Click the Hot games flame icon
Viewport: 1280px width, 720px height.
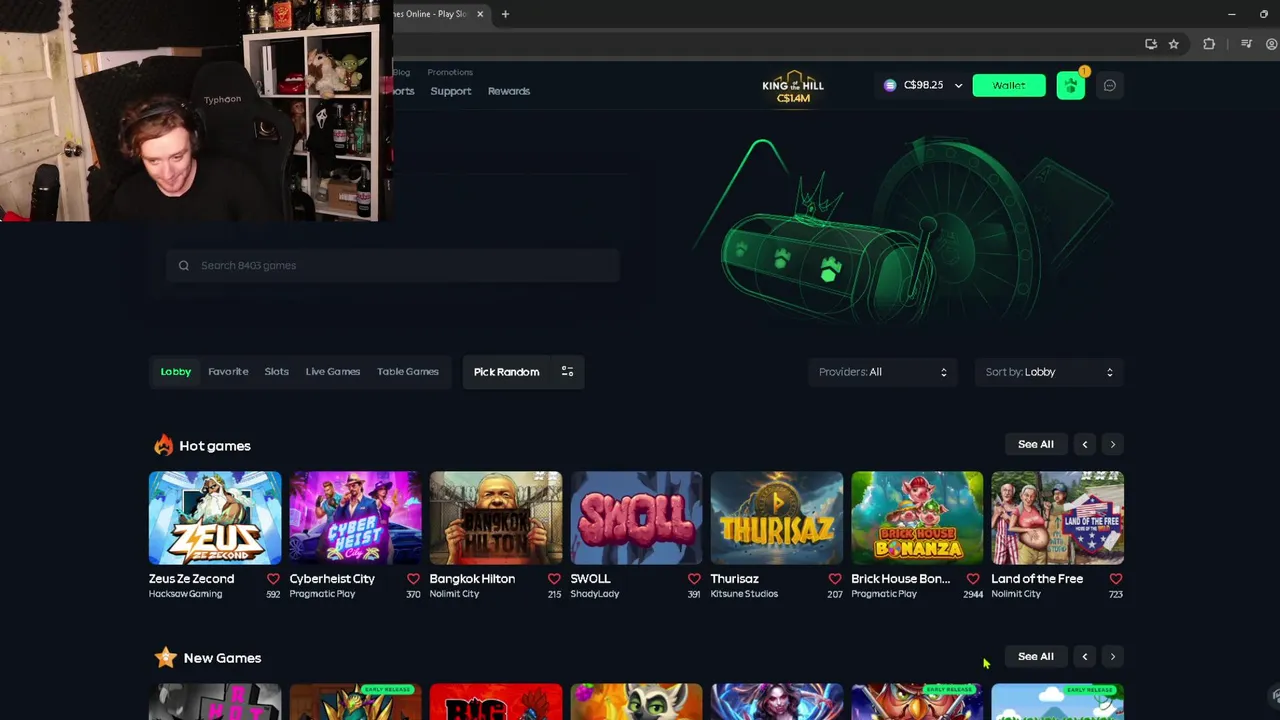[163, 445]
